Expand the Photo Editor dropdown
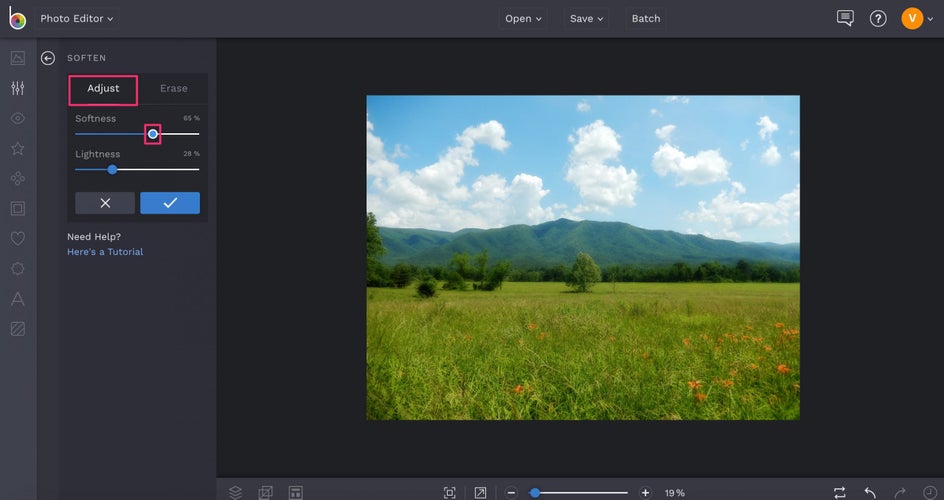The width and height of the screenshot is (944, 500). coord(77,18)
